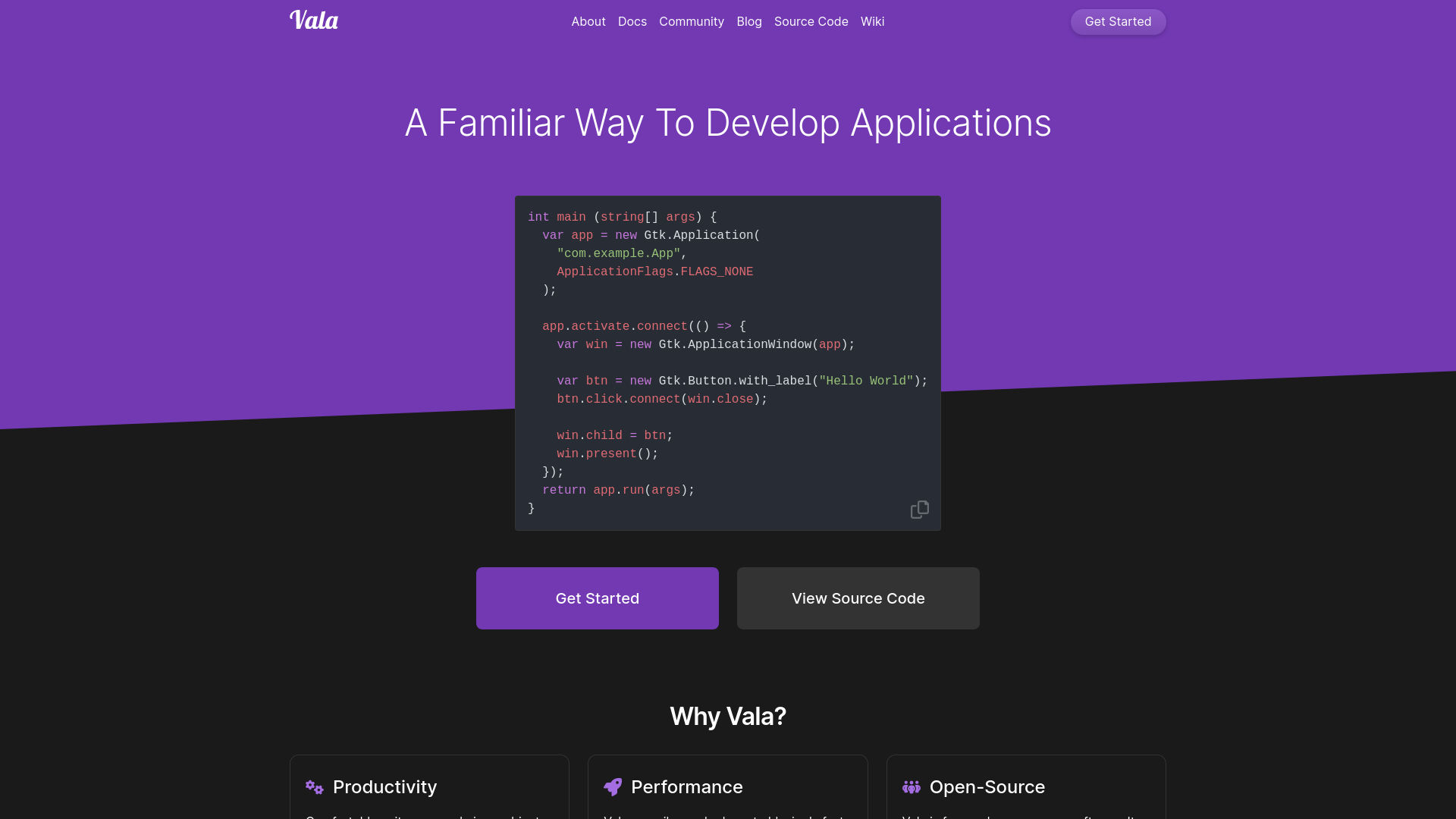
Task: Click the Why Vala? heading
Action: [728, 717]
